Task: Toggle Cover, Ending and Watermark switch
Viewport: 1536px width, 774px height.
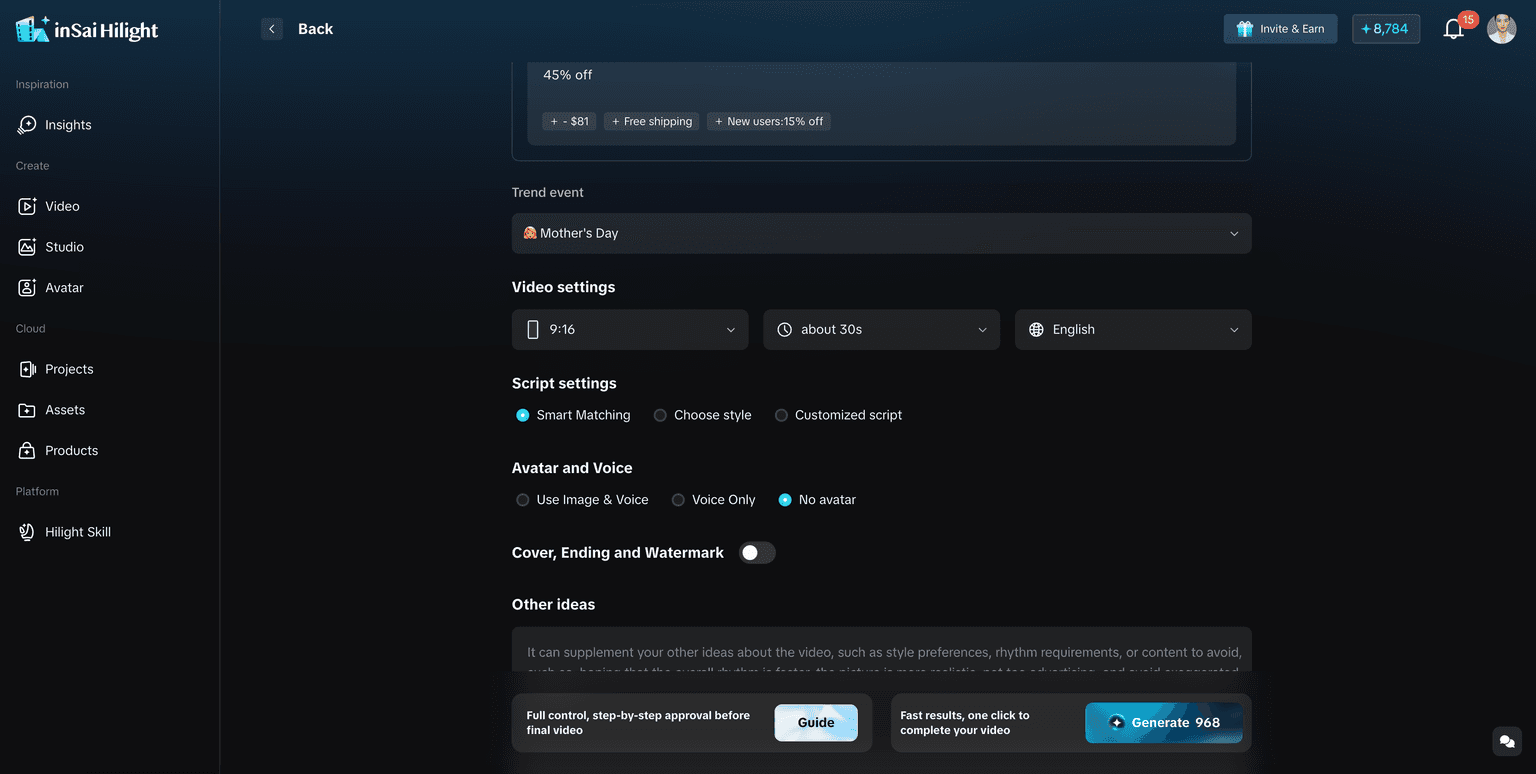Action: click(757, 553)
